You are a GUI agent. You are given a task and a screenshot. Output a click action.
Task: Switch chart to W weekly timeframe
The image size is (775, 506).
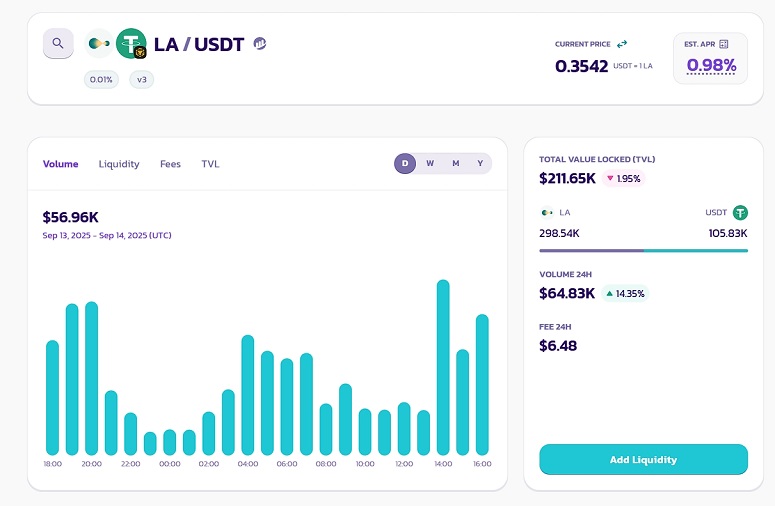coord(430,163)
